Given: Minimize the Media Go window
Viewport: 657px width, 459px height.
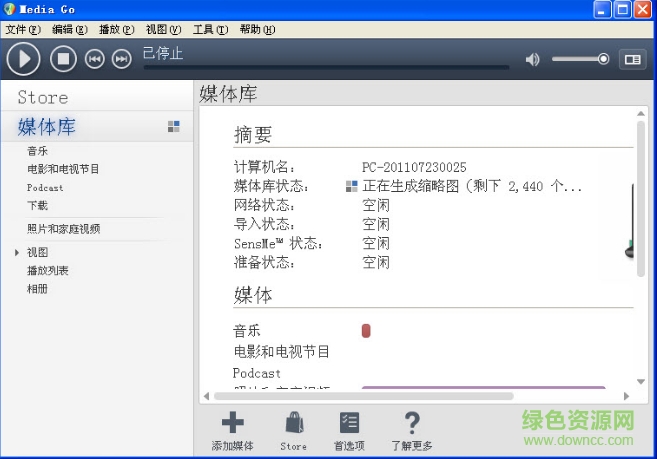Looking at the screenshot, I should [x=602, y=9].
